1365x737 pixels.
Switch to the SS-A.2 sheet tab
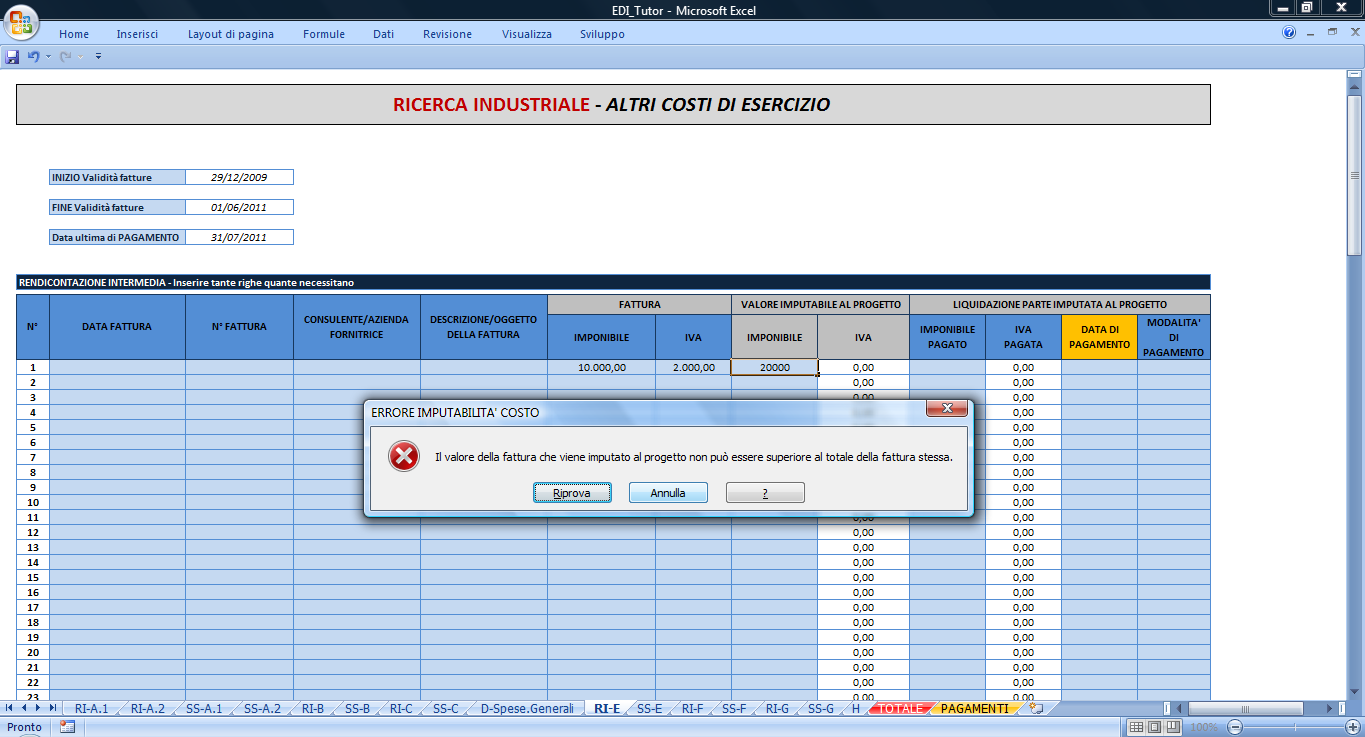(262, 708)
